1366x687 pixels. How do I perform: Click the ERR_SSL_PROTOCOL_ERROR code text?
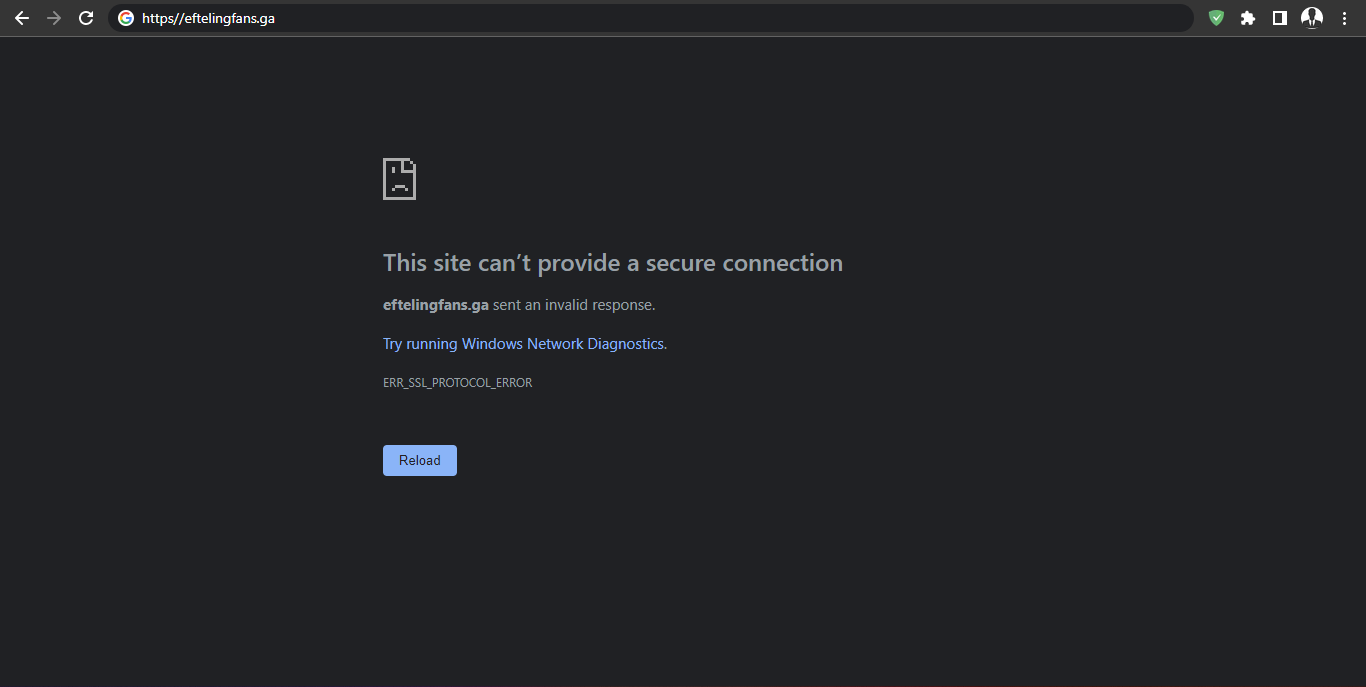[457, 383]
